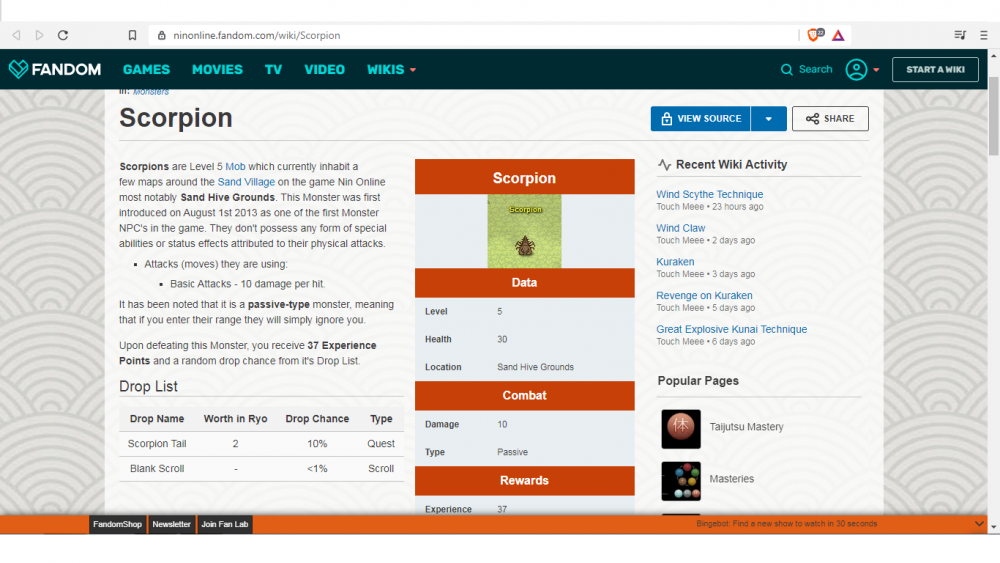
Task: Collapse the bottom bar with the chevron
Action: 979,524
